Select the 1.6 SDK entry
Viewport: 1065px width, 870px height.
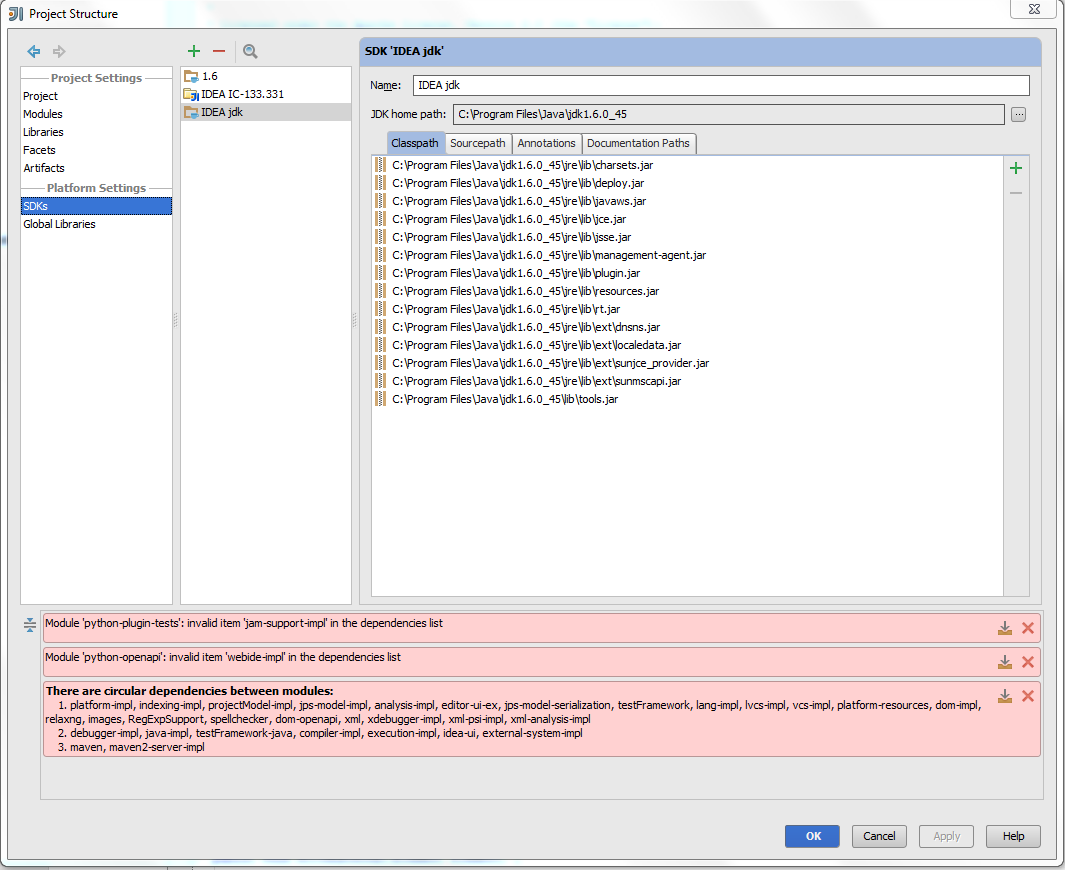pos(210,76)
